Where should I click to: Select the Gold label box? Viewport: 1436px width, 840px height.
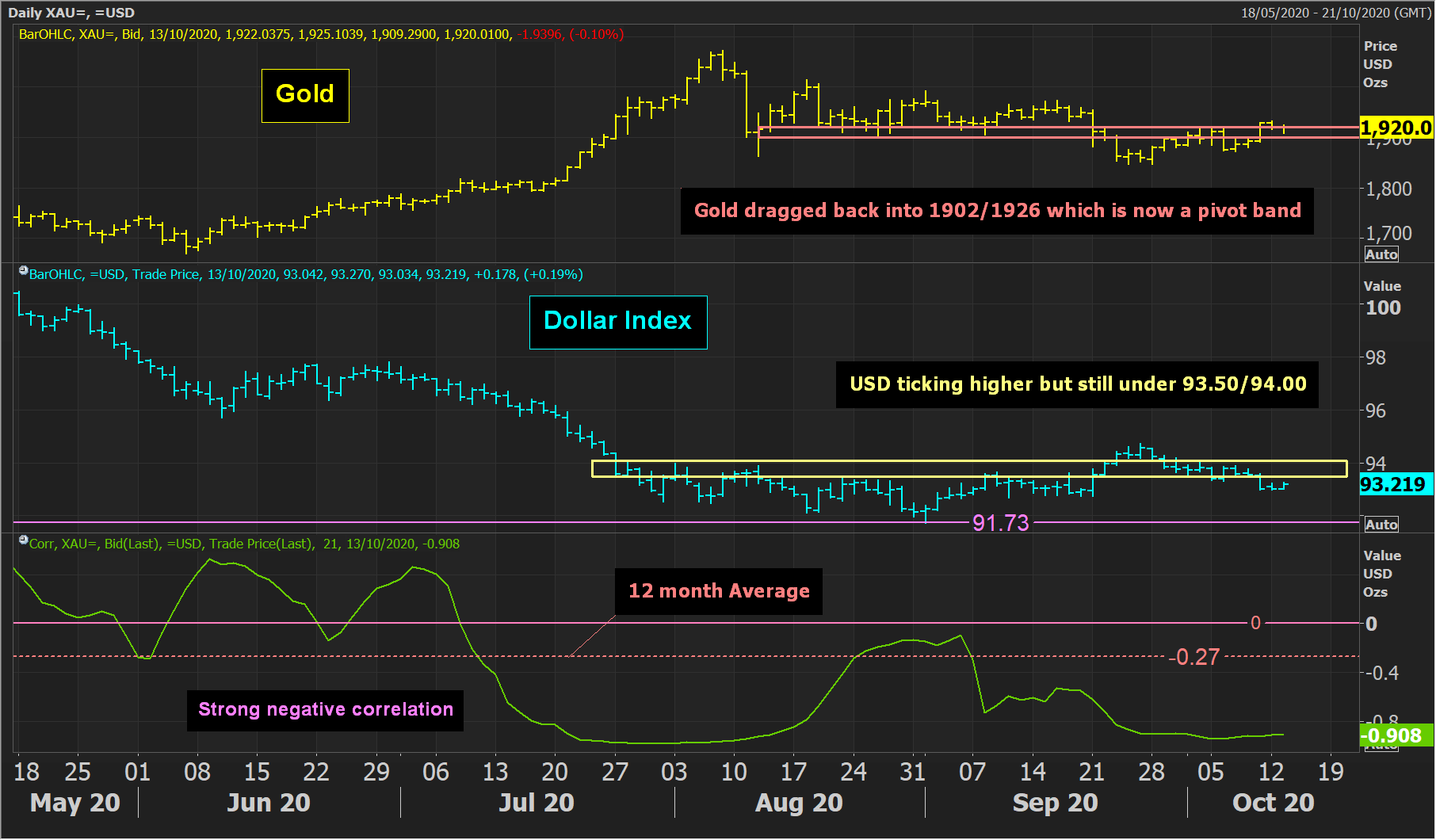[x=305, y=95]
